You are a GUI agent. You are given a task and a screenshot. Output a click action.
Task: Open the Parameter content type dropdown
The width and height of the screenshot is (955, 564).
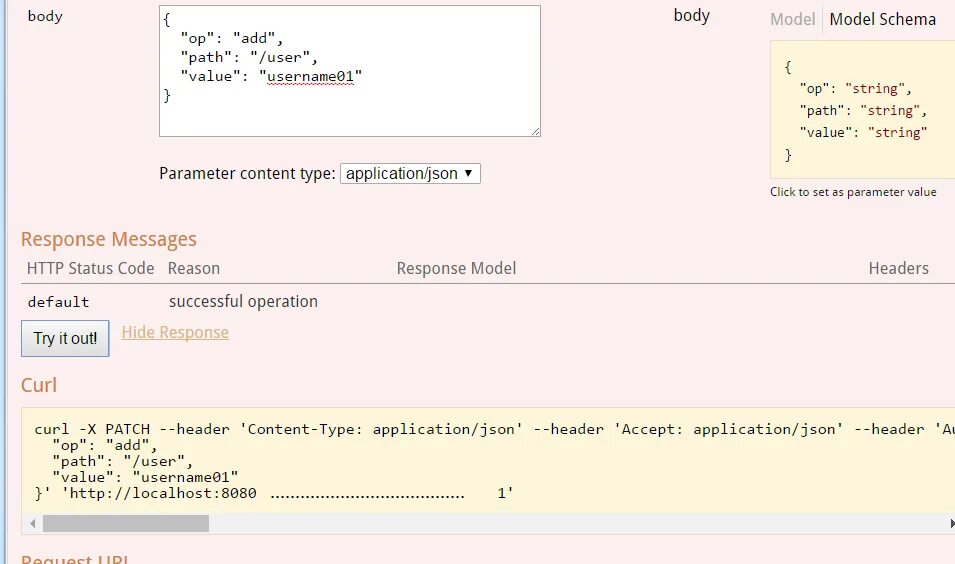(410, 174)
